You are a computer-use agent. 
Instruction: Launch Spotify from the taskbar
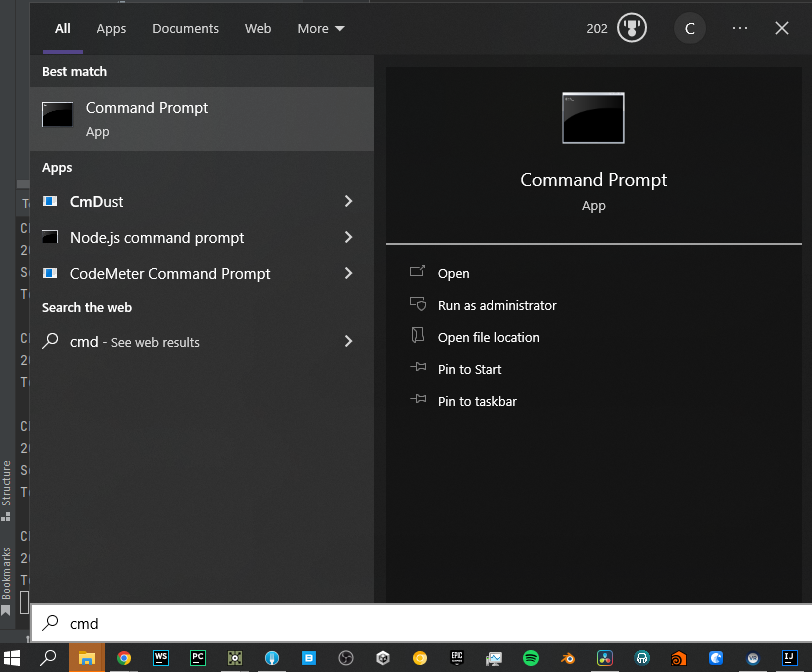pyautogui.click(x=531, y=658)
